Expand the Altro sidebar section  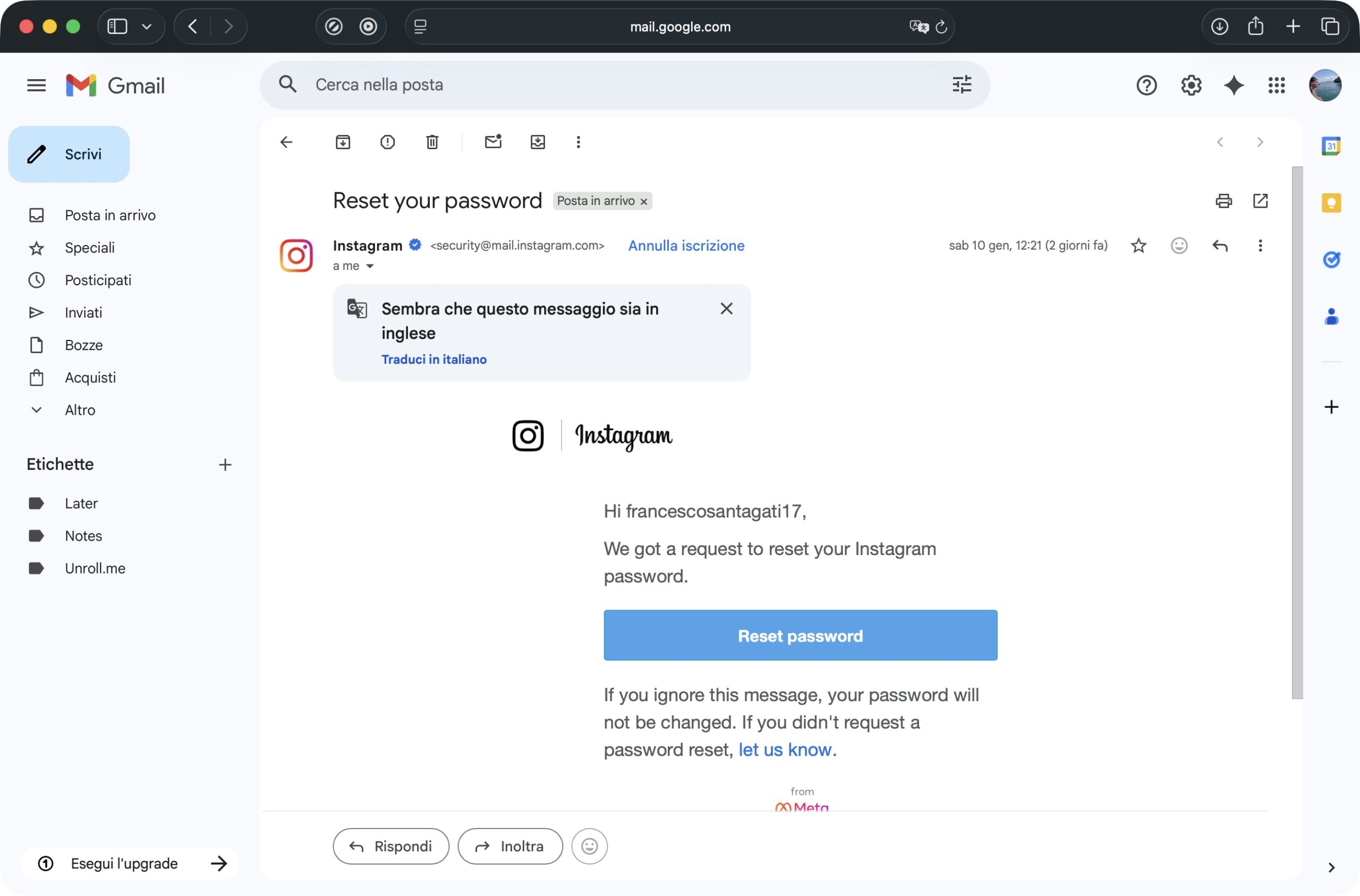[x=80, y=409]
